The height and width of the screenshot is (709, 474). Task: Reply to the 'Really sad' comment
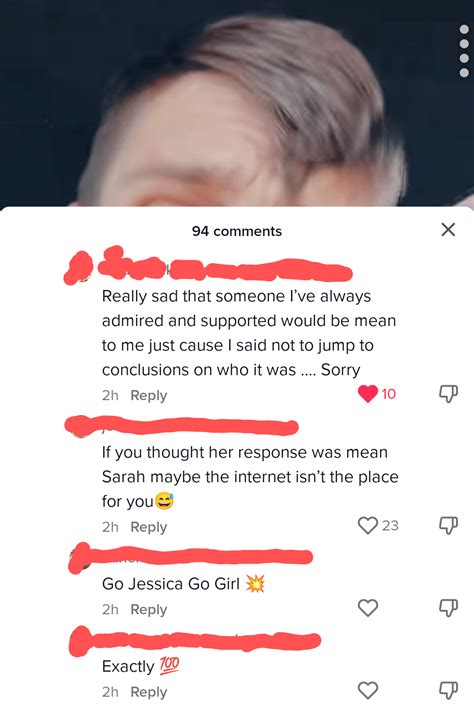[149, 395]
